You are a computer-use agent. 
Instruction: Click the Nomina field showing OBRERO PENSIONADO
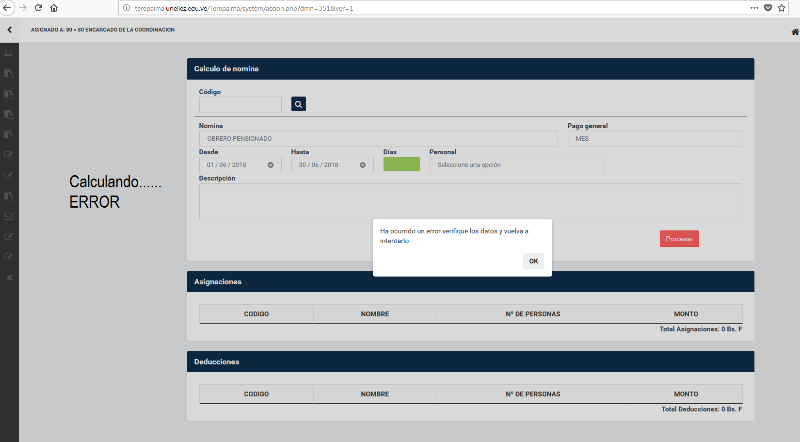378,139
